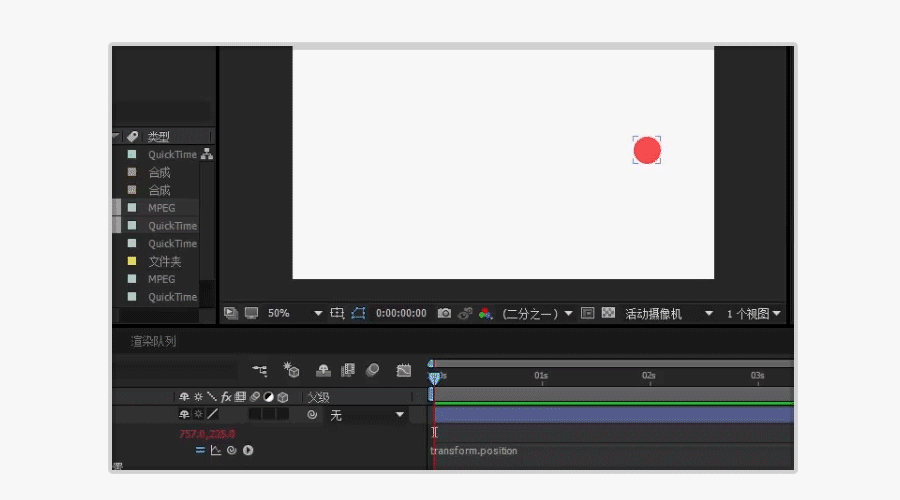Click the 0:00:00:00 timecode display
This screenshot has height=500, width=900.
point(401,313)
